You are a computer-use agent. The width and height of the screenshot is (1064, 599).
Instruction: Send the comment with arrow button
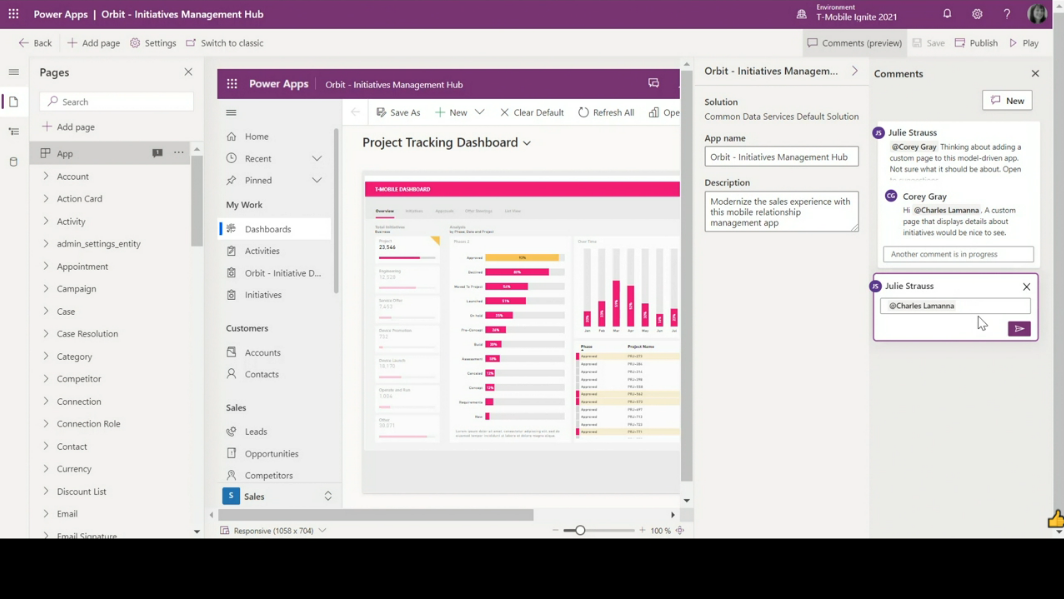click(x=1019, y=328)
